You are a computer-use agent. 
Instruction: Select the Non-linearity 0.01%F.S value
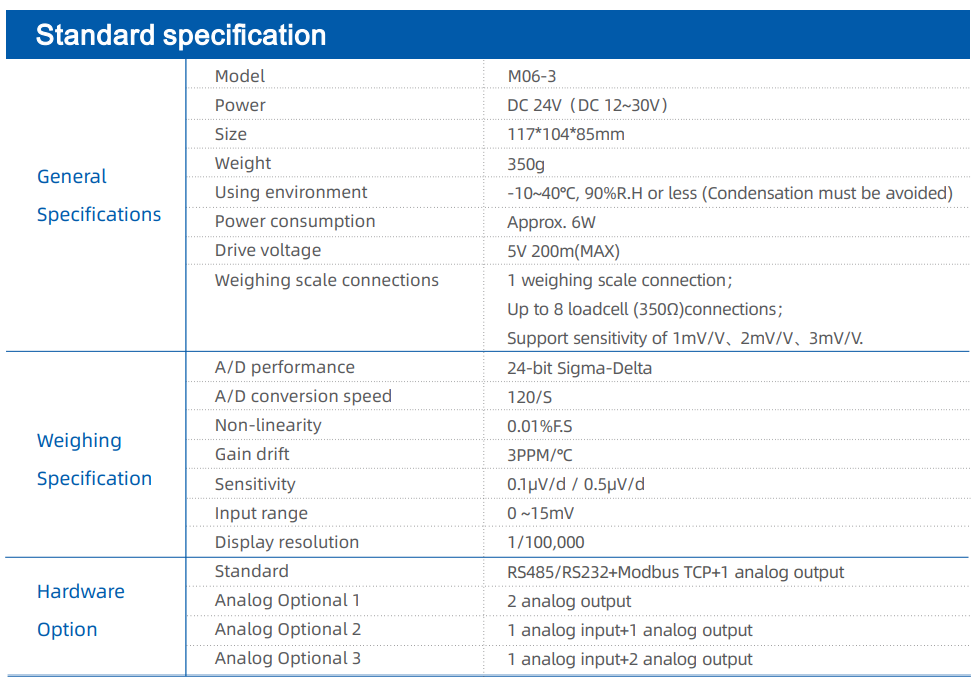(539, 426)
